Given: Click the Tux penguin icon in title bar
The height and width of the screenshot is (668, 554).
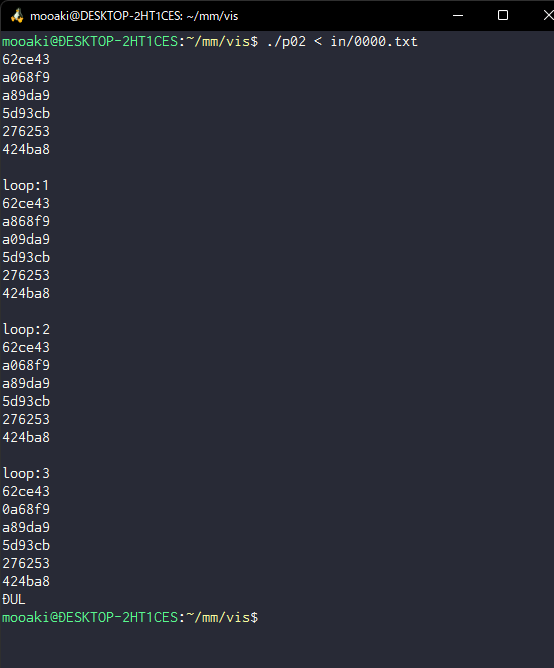Looking at the screenshot, I should [17, 16].
